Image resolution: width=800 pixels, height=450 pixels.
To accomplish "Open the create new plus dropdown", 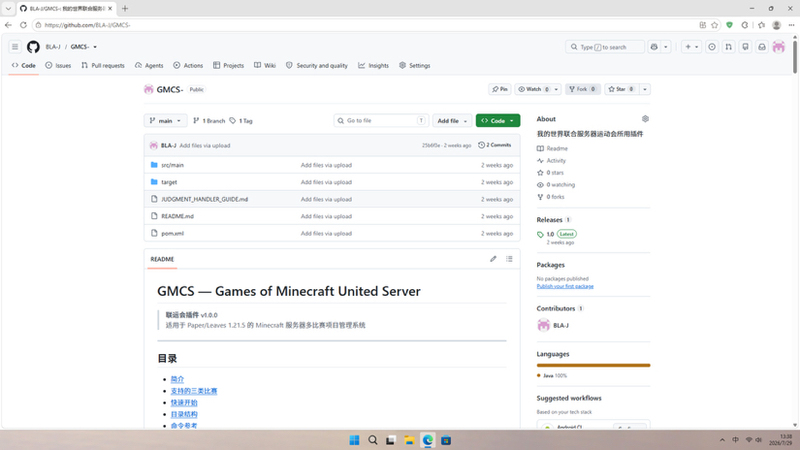I will pyautogui.click(x=691, y=47).
